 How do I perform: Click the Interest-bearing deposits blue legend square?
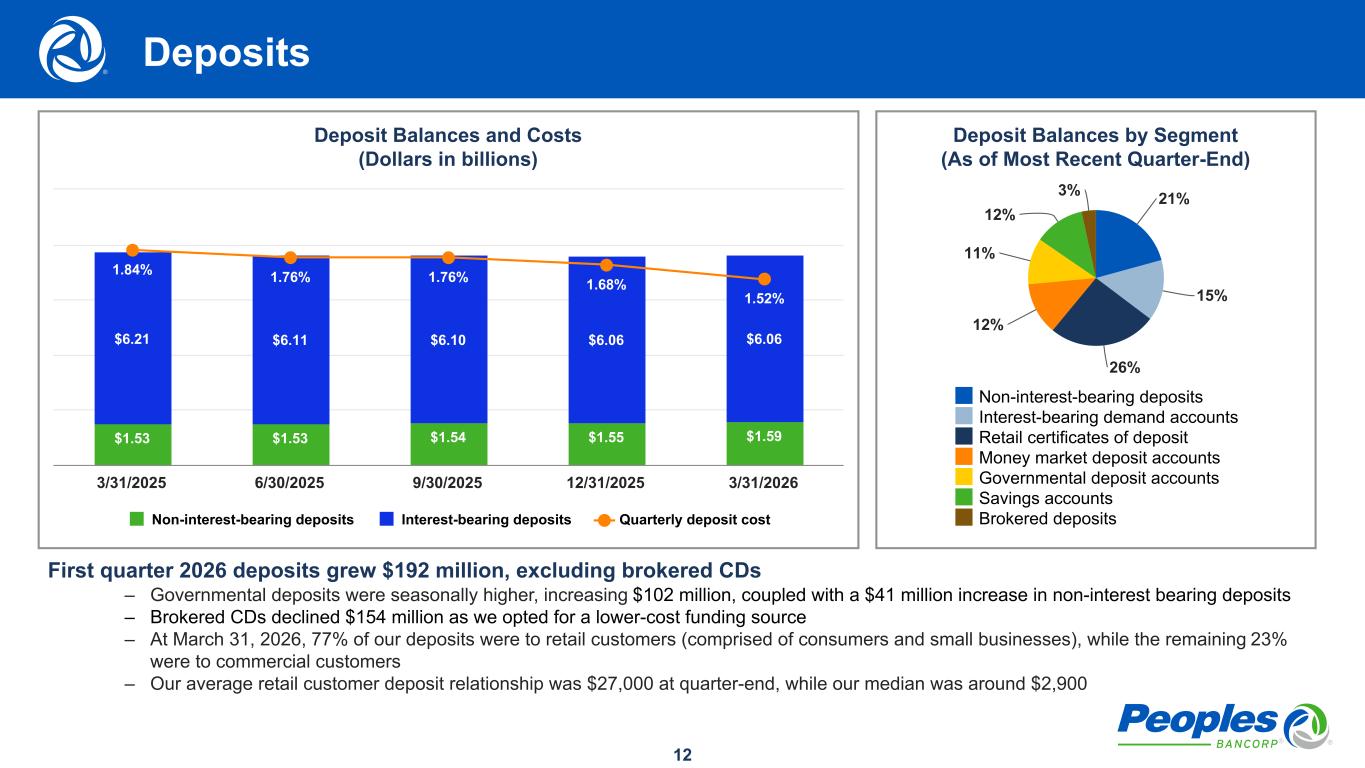pos(387,519)
